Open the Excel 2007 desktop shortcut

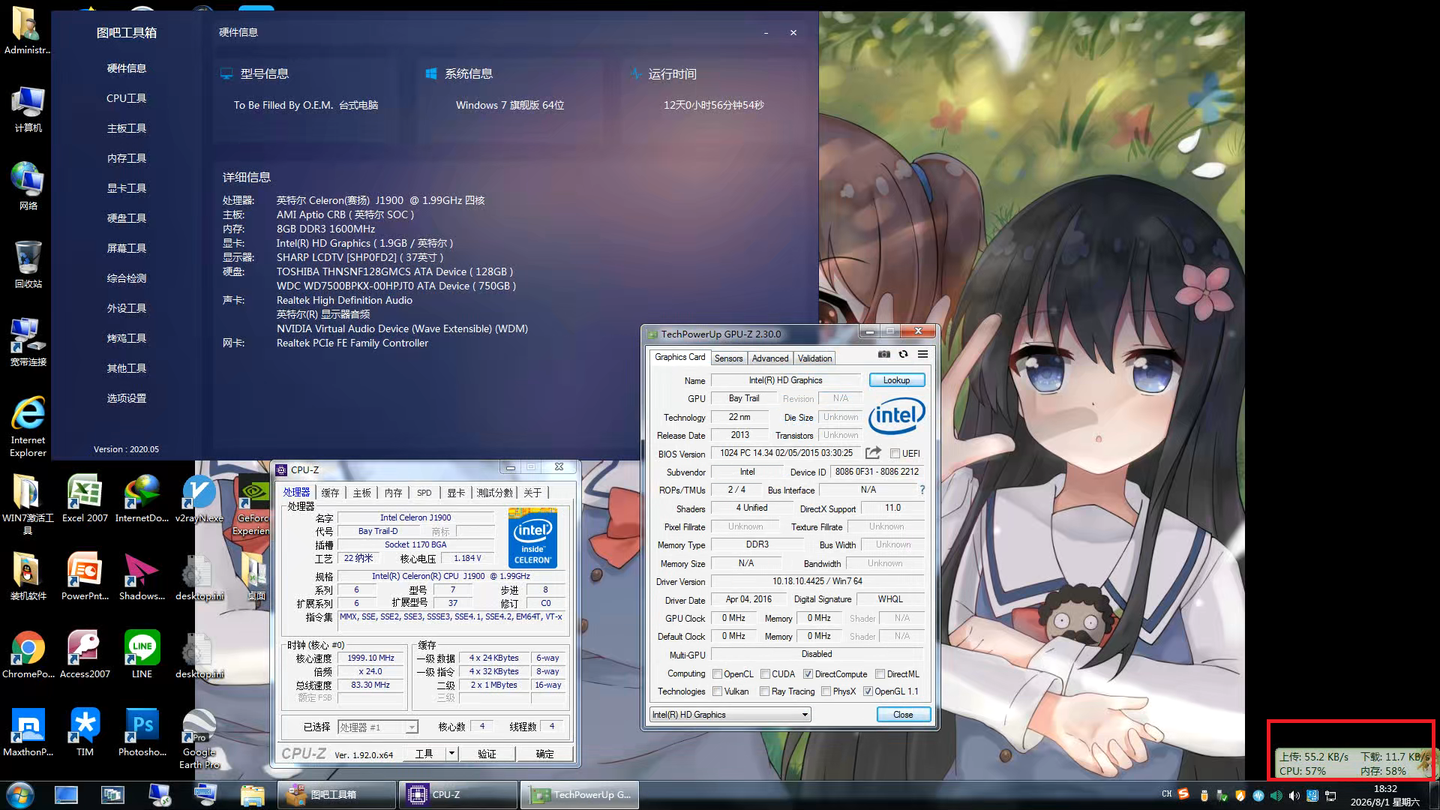[85, 499]
